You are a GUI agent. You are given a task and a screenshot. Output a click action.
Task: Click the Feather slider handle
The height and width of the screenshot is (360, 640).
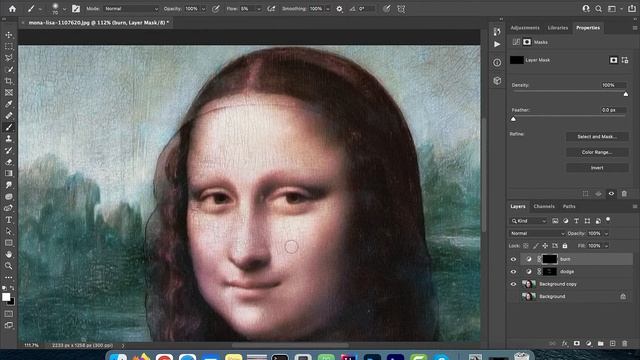pyautogui.click(x=513, y=119)
